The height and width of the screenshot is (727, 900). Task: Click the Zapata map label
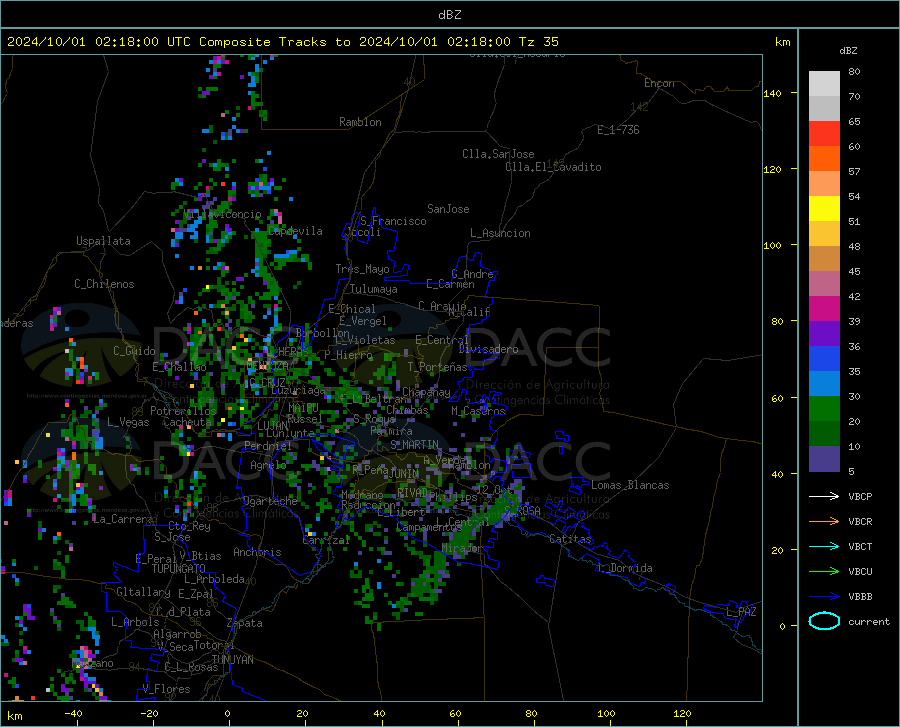(x=245, y=623)
